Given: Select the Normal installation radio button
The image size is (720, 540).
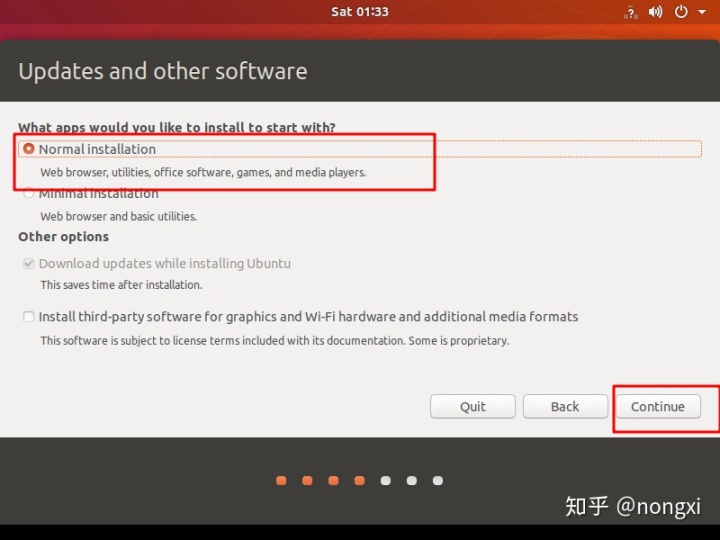Looking at the screenshot, I should tap(28, 149).
